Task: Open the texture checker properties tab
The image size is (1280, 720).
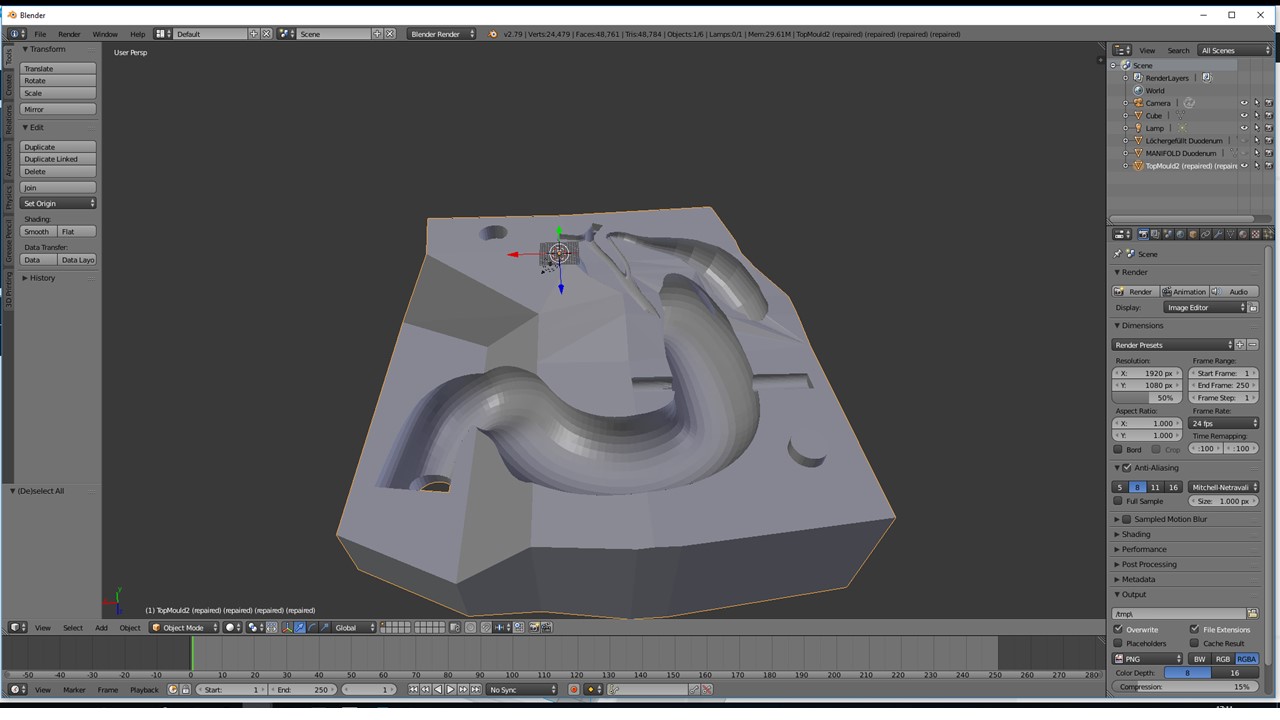Action: click(1255, 234)
